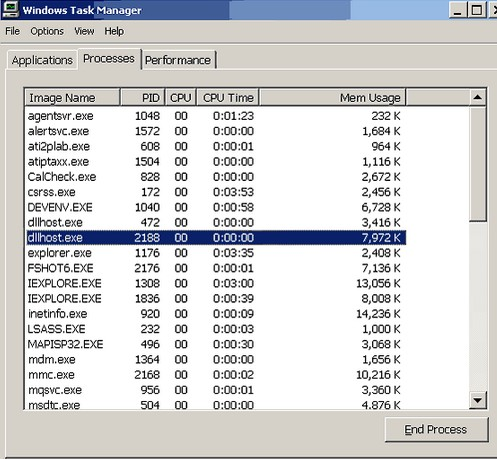Switch to the Applications tab
497x459 pixels.
click(42, 60)
